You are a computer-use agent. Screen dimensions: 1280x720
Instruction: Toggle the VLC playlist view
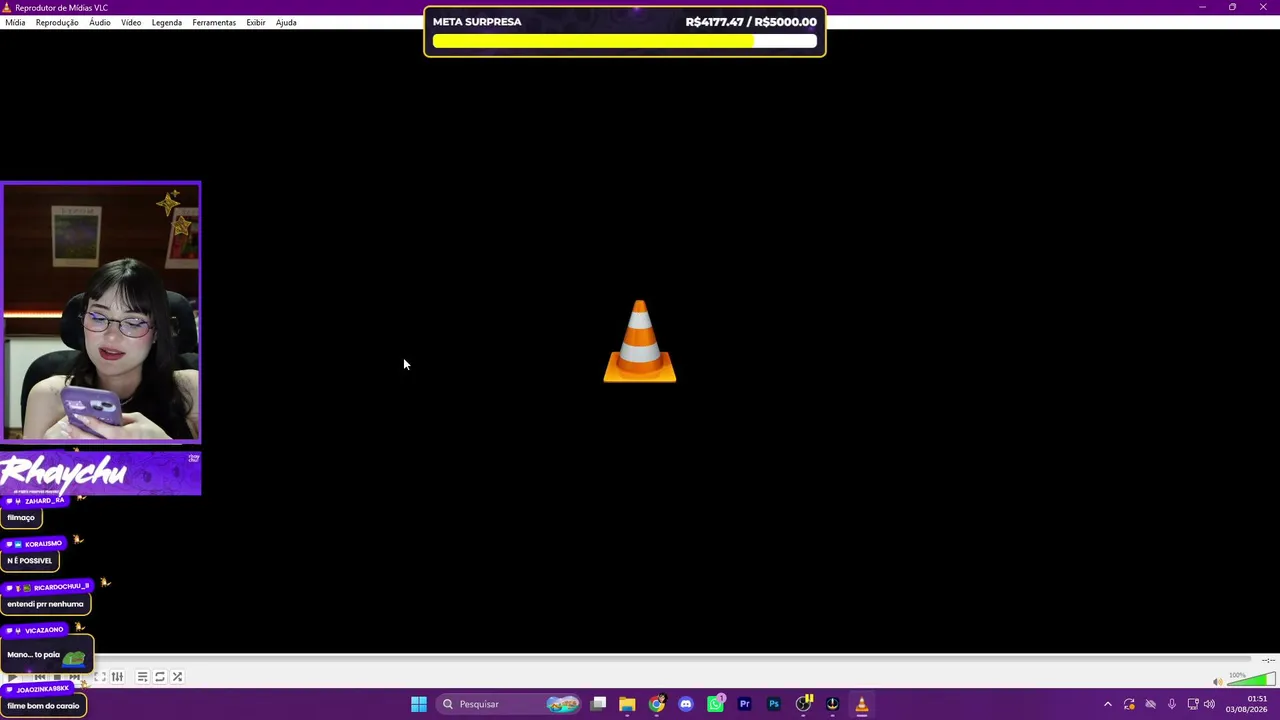click(142, 677)
